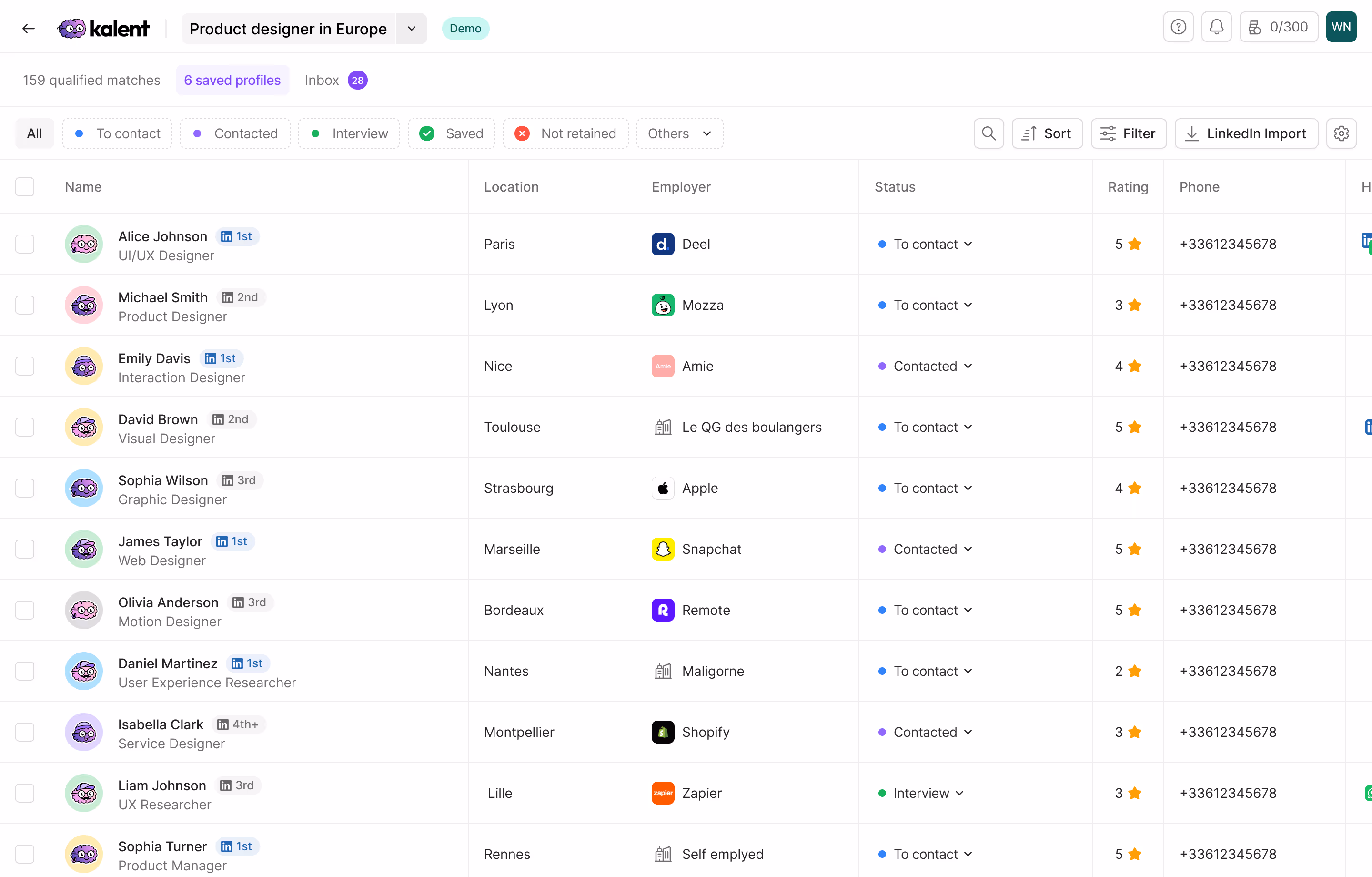Click Michael Smith's phone number
Image resolution: width=1372 pixels, height=877 pixels.
click(1228, 305)
